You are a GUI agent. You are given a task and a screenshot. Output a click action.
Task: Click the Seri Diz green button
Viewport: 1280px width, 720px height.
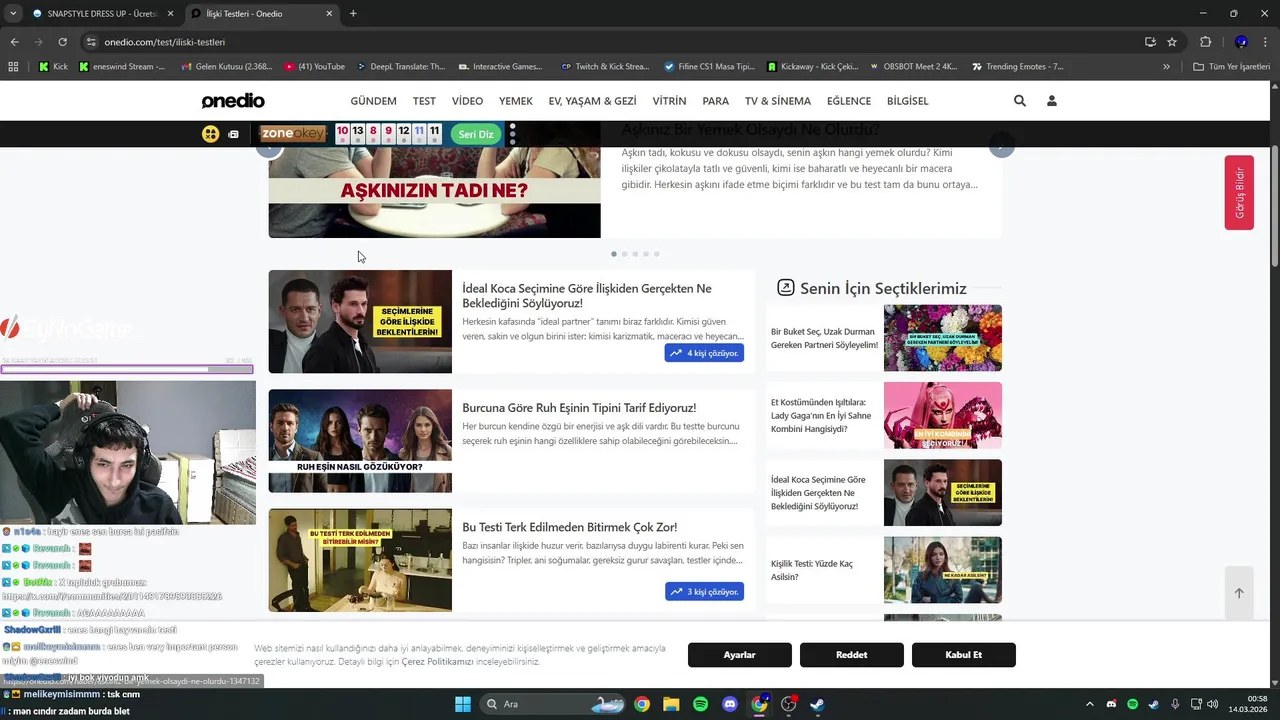tap(476, 134)
